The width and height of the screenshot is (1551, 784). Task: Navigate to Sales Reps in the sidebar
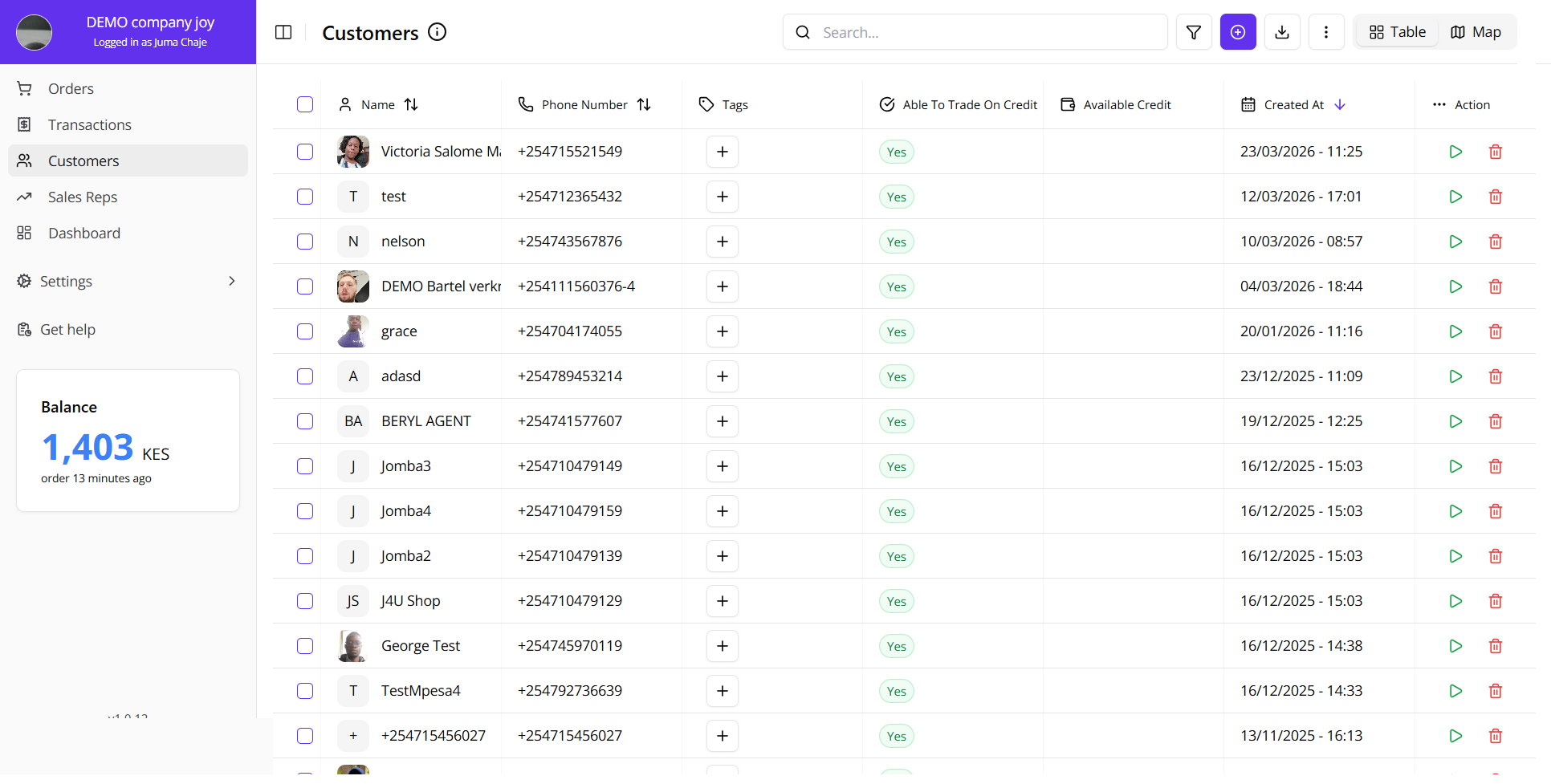click(x=83, y=197)
